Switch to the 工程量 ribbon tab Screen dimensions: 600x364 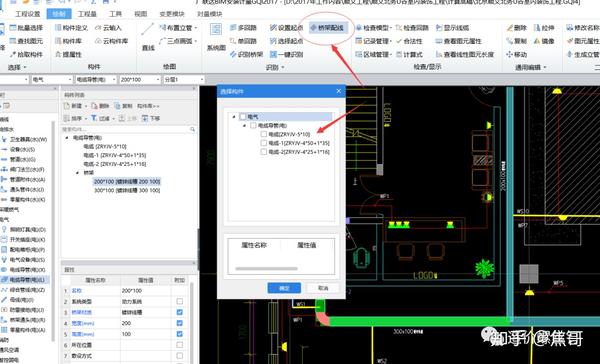click(x=87, y=14)
